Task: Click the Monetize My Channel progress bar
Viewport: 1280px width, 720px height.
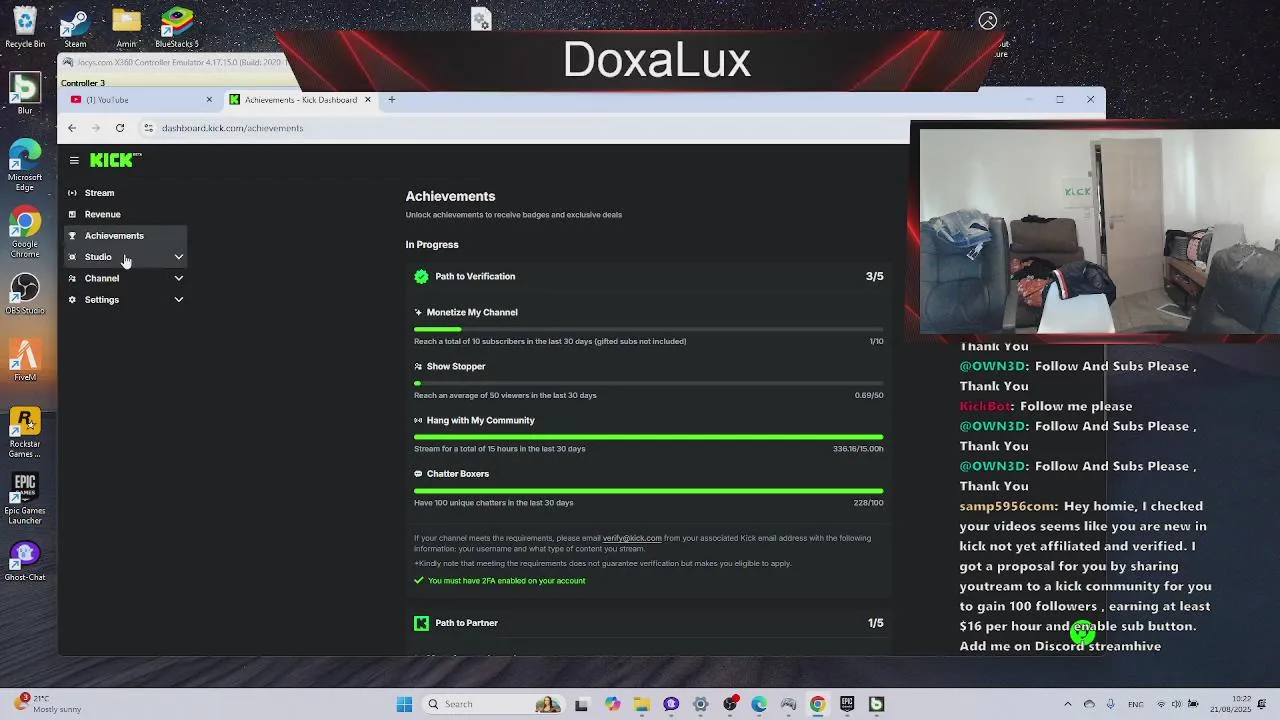Action: (x=648, y=328)
